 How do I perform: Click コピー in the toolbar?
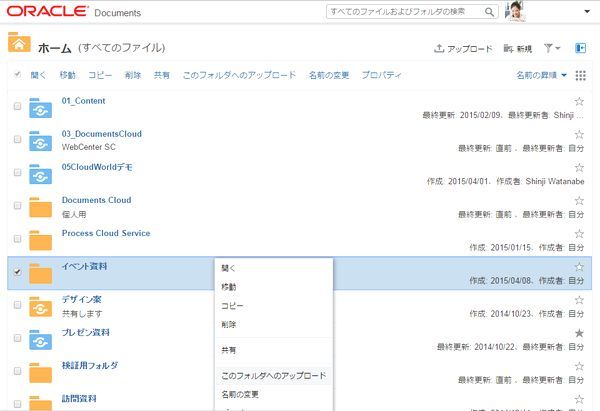click(x=100, y=75)
